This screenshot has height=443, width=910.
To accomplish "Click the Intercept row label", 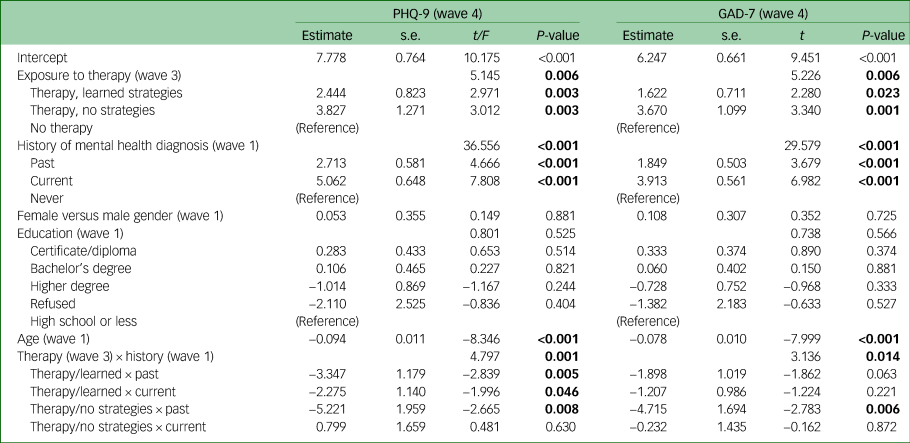I will [41, 58].
